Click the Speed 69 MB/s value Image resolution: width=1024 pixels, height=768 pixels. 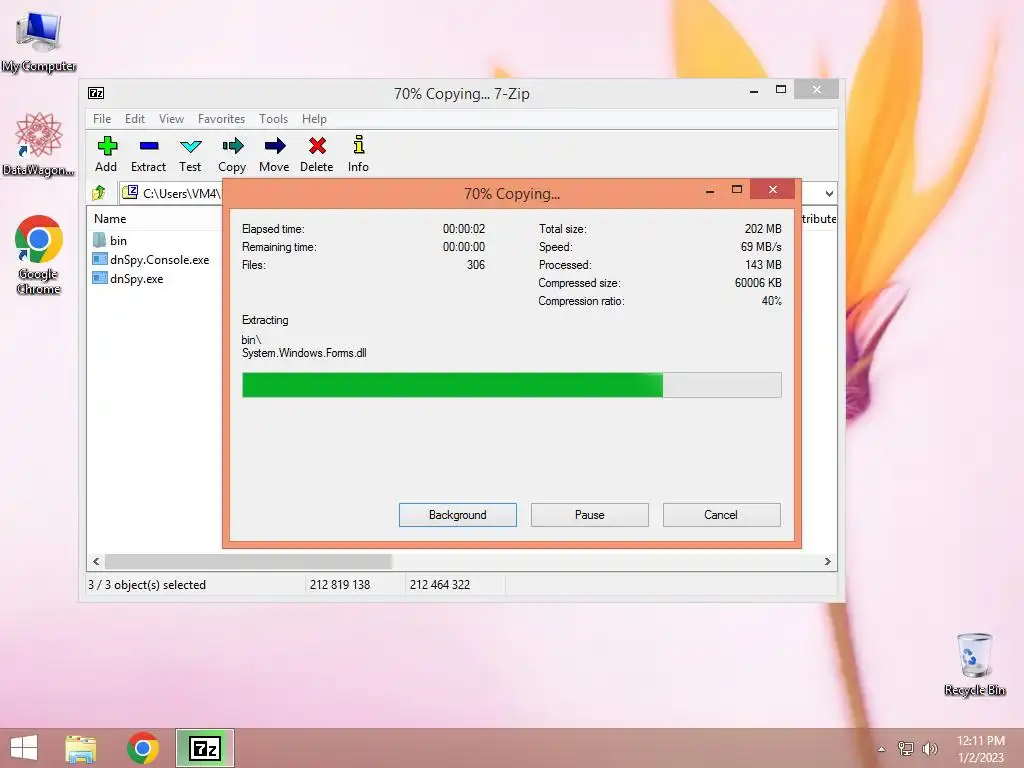coord(761,247)
